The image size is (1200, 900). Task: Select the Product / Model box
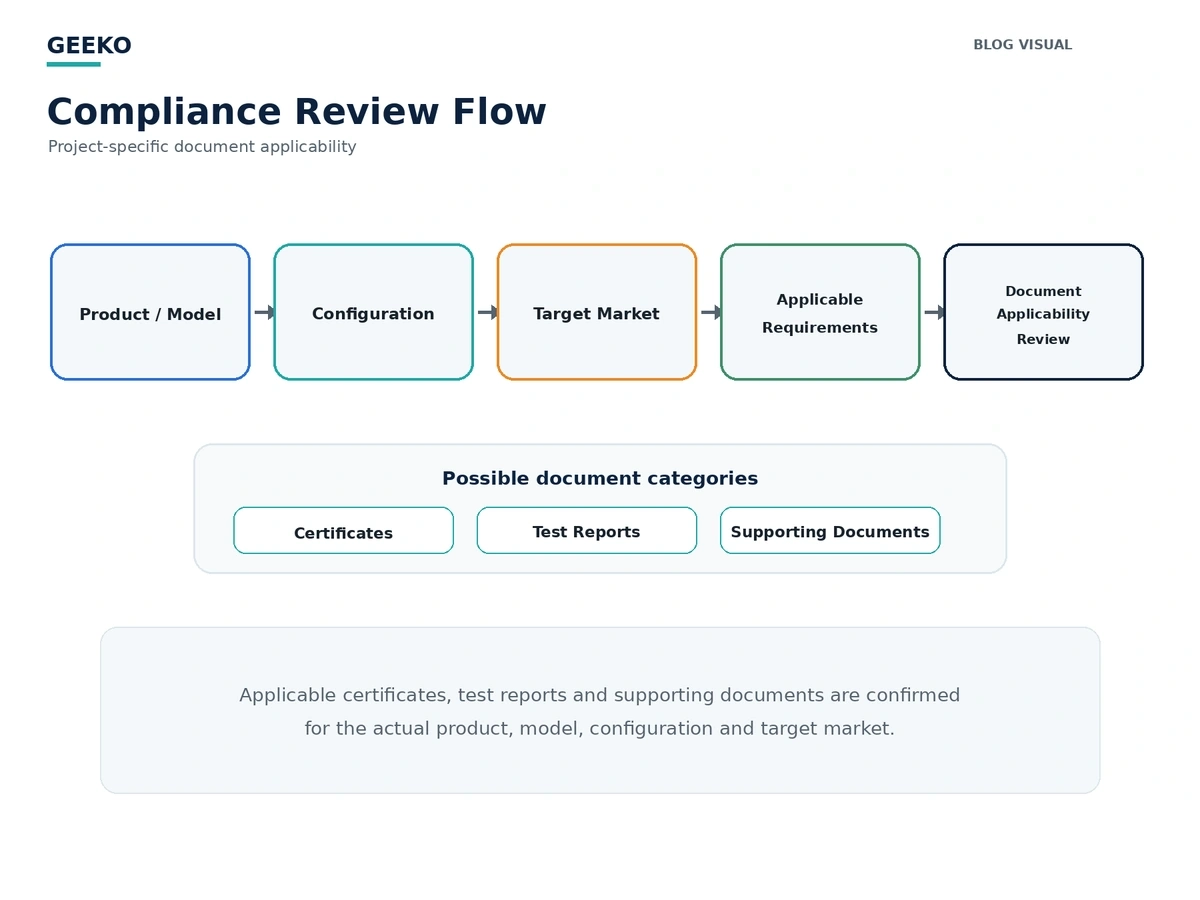[150, 312]
